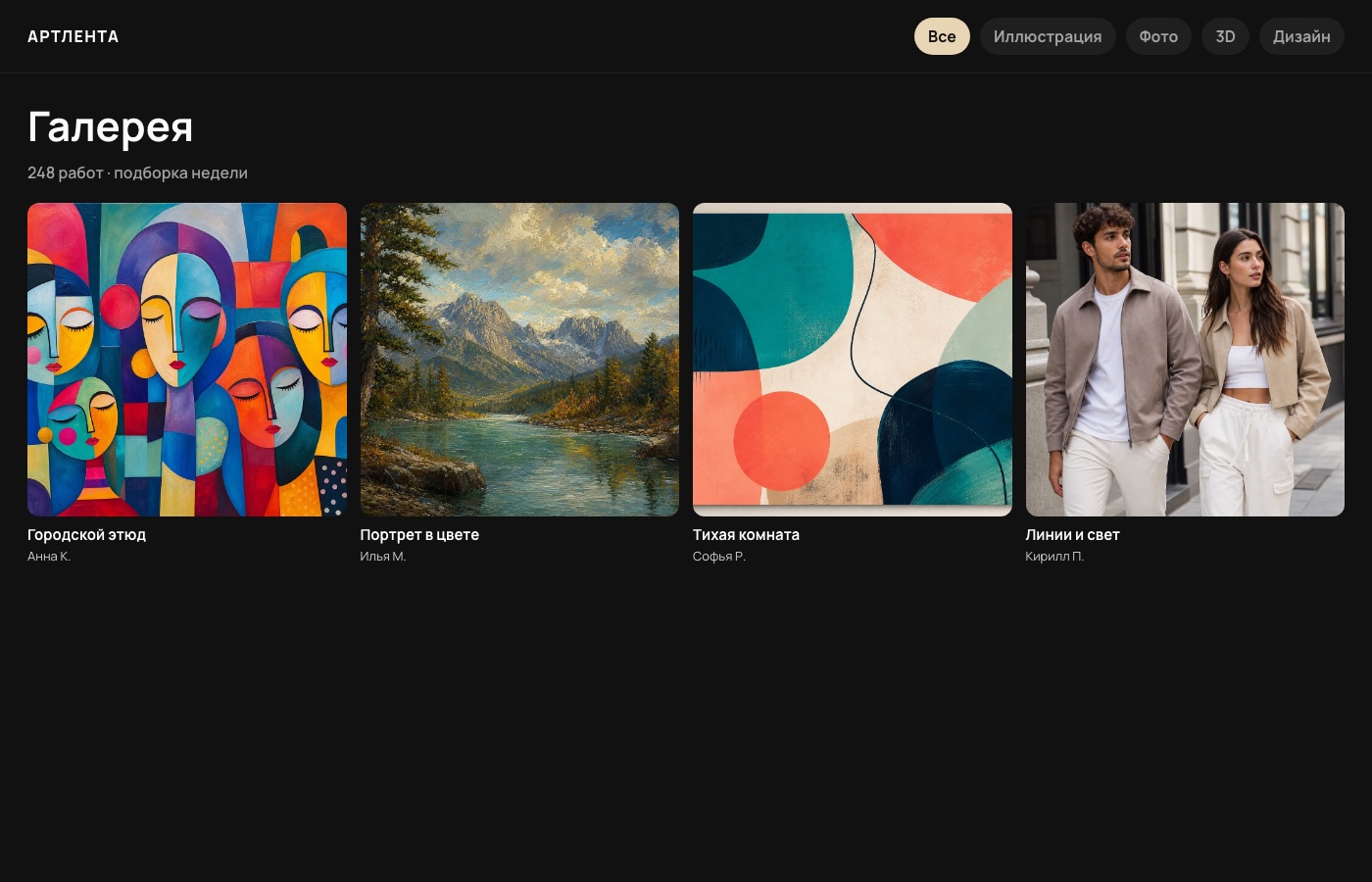The width and height of the screenshot is (1372, 882).
Task: Click the Тихая комната title
Action: [746, 535]
